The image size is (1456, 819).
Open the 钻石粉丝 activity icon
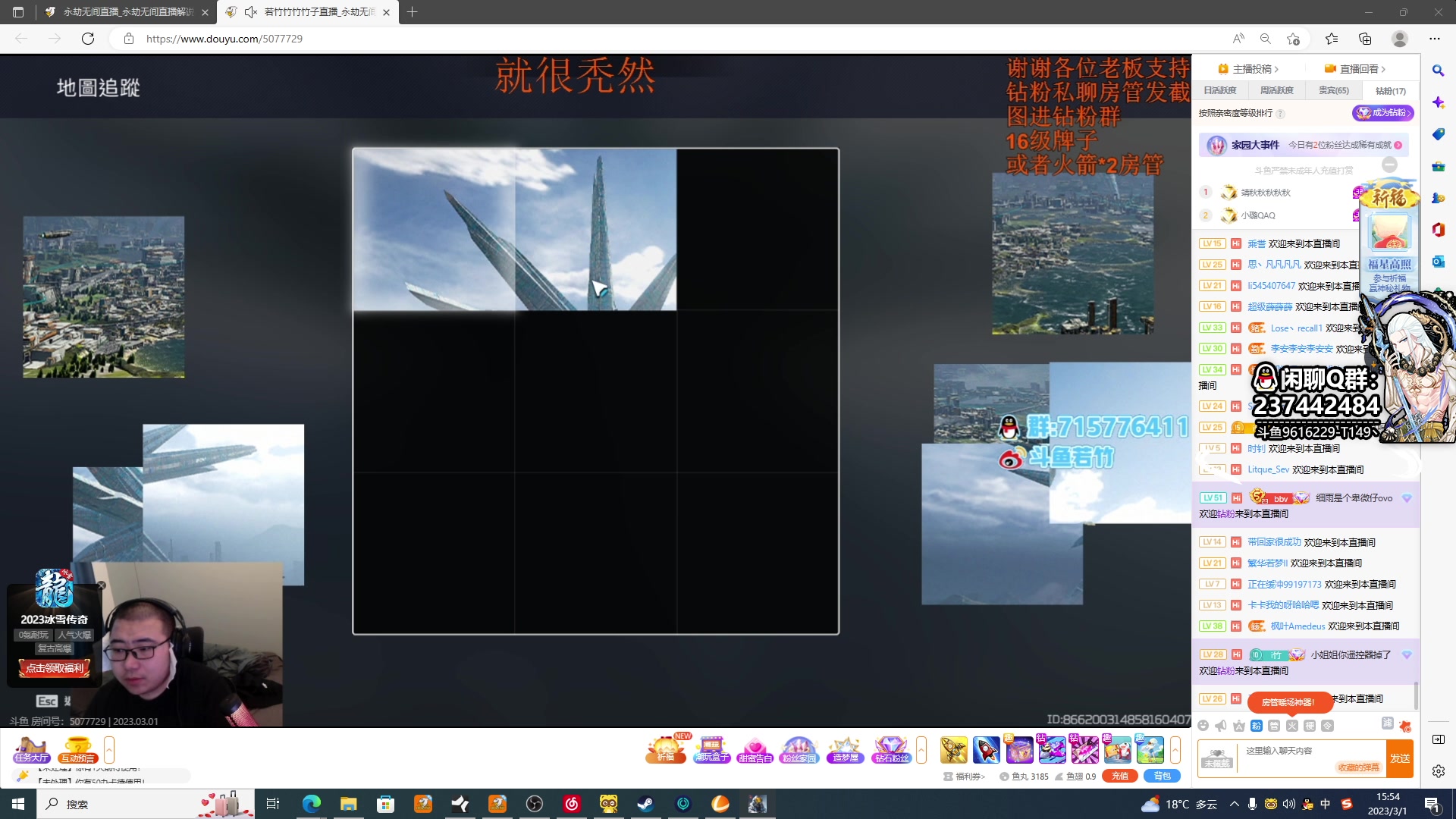(x=891, y=750)
